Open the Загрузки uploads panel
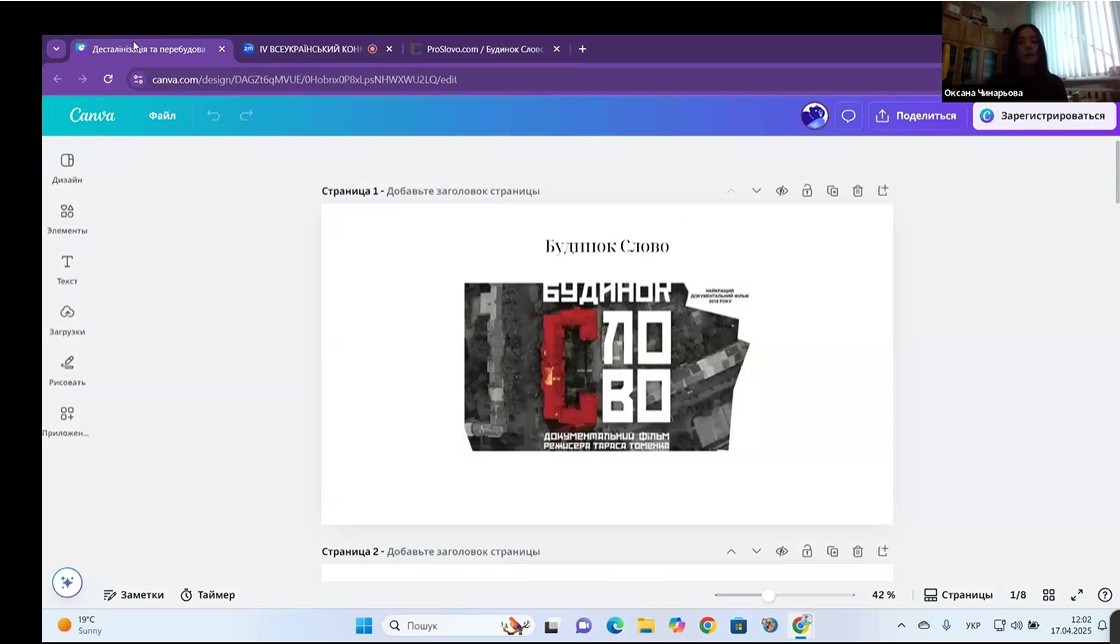The image size is (1120, 644). tap(67, 320)
